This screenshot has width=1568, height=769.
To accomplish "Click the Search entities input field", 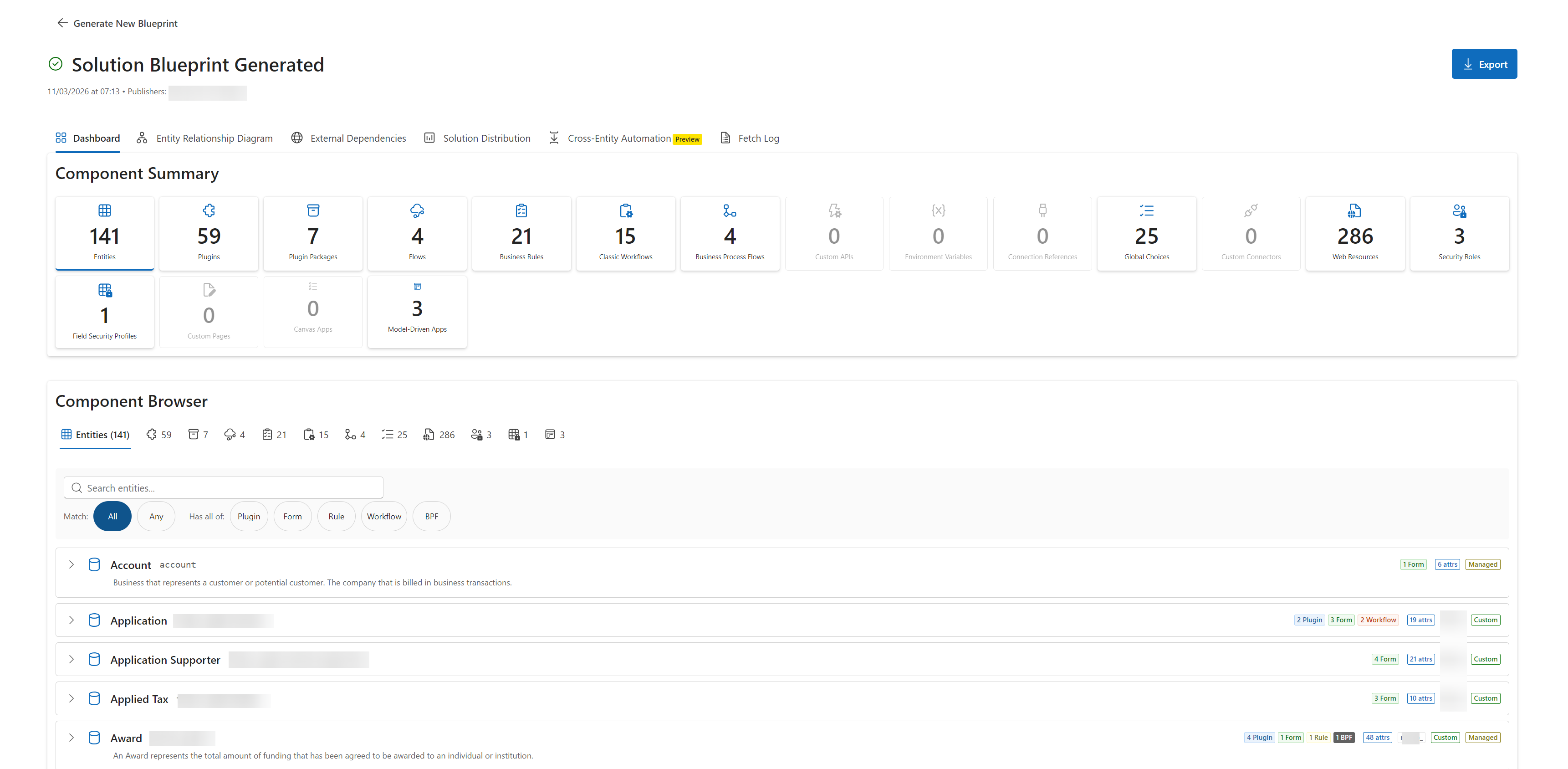I will pyautogui.click(x=224, y=488).
